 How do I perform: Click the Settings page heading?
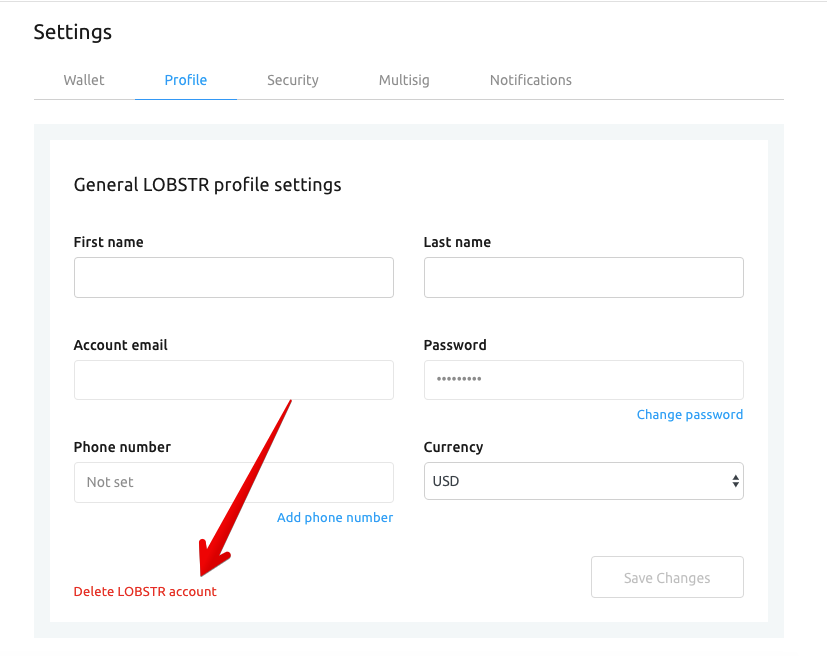73,32
